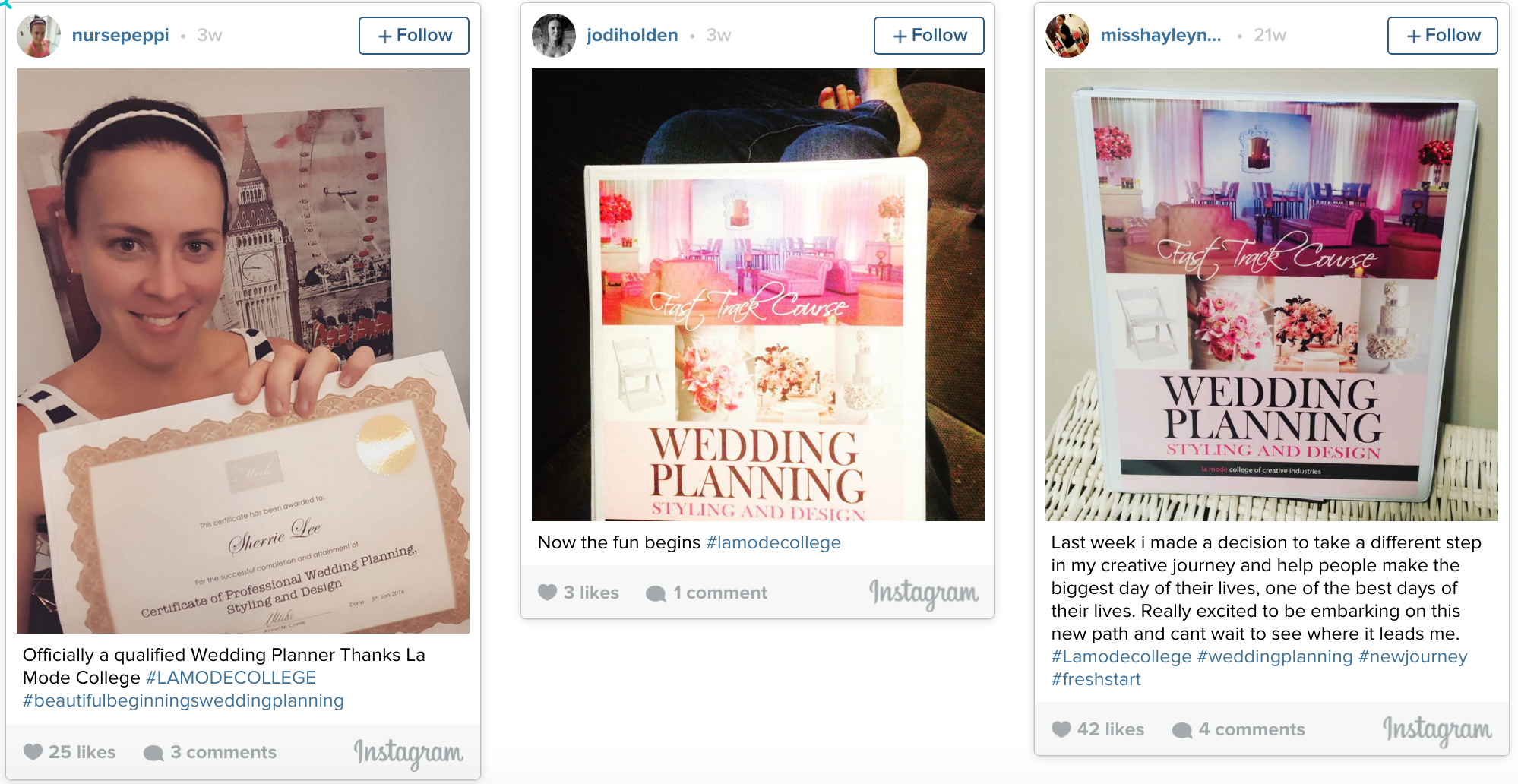
Task: Click the comment bubble beside 4 comments
Action: pos(1182,730)
